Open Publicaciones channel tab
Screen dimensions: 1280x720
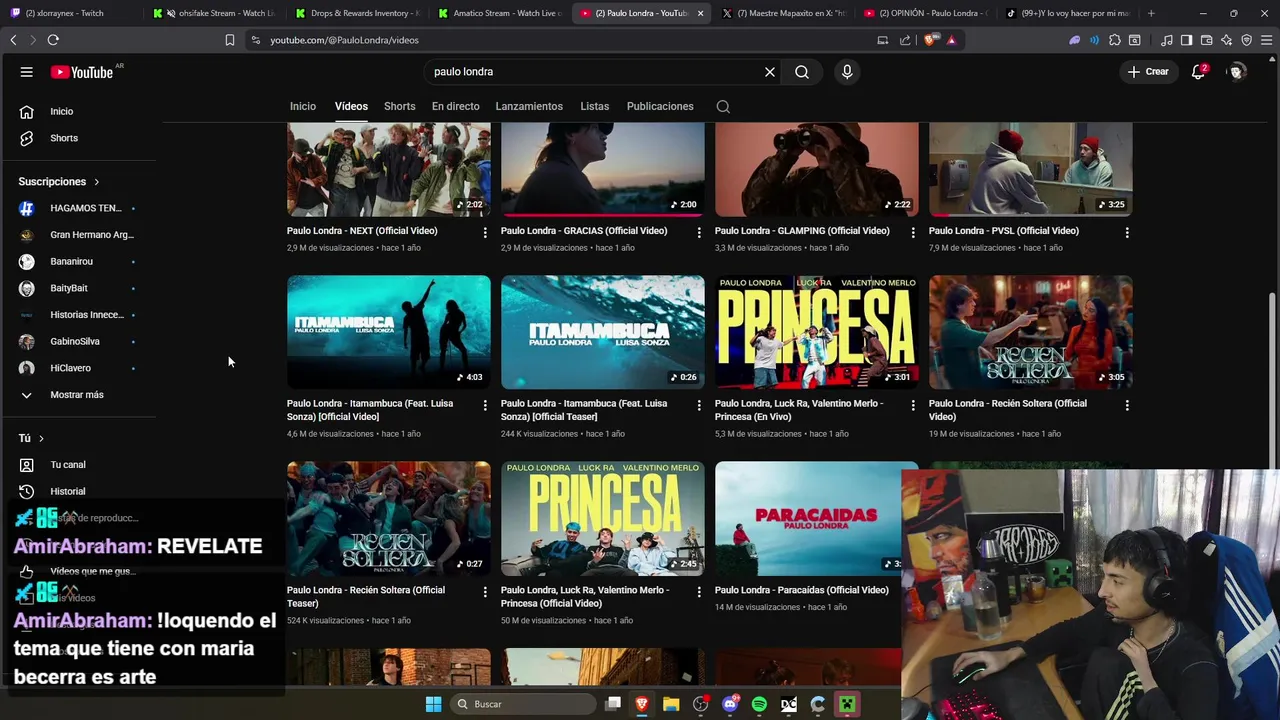click(x=660, y=106)
